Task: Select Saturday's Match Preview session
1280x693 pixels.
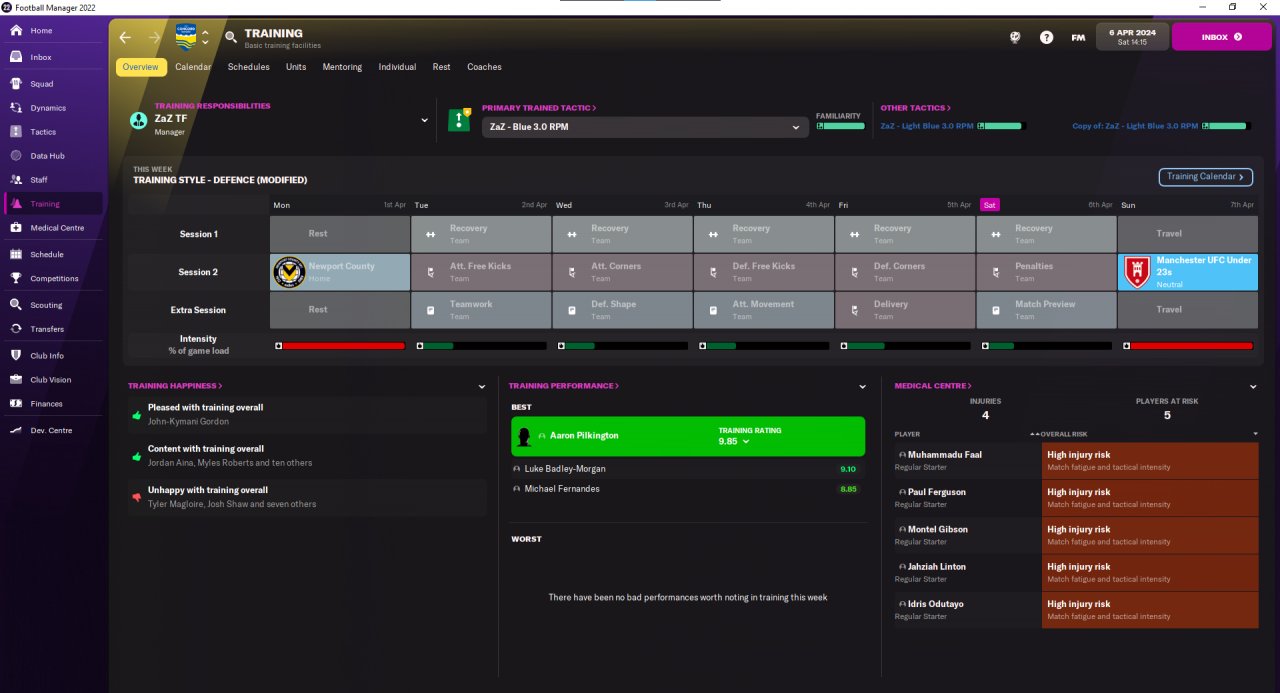Action: [x=1046, y=310]
